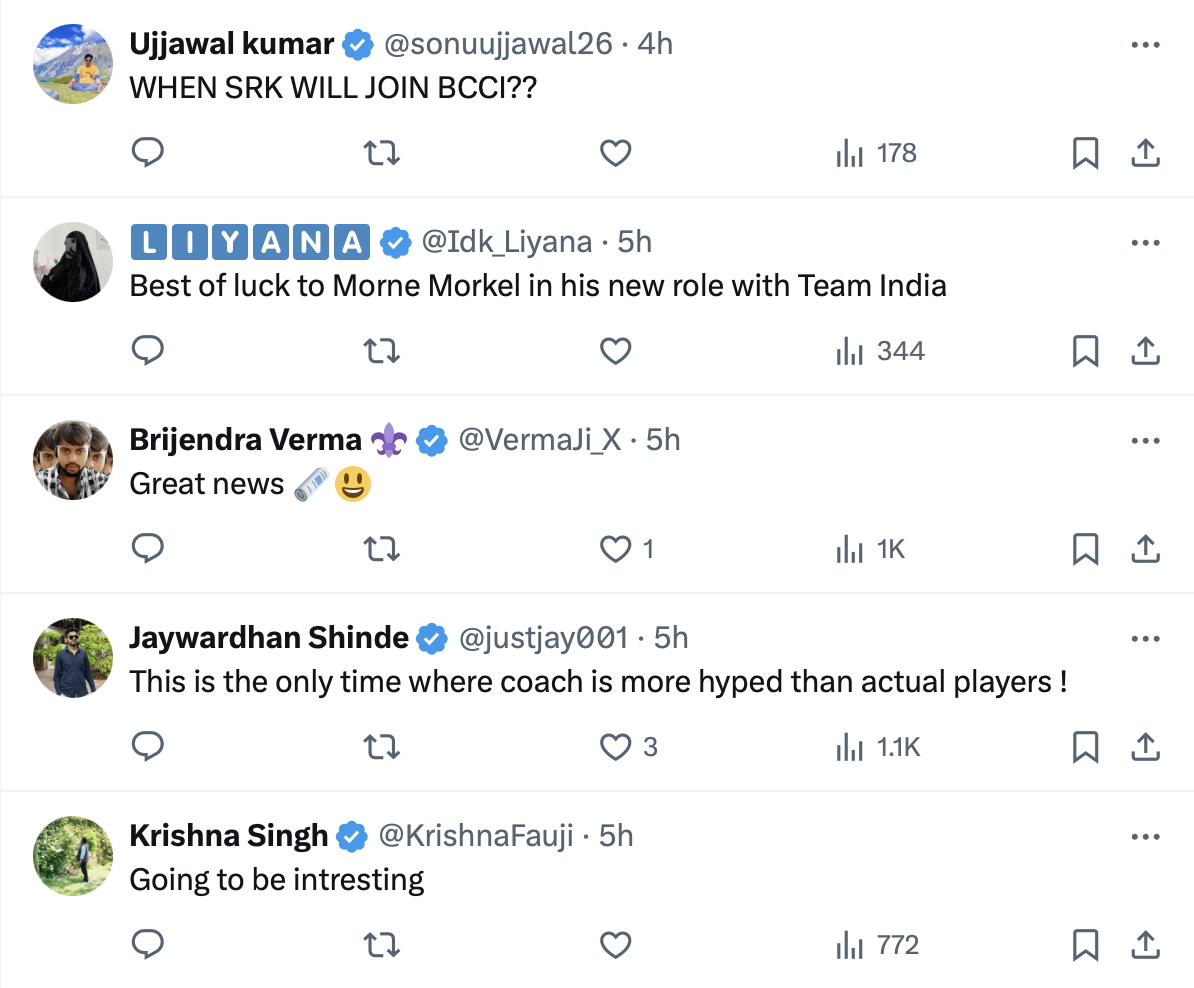
Task: Open more options for Ujjawal kumar's tweet
Action: click(1145, 45)
